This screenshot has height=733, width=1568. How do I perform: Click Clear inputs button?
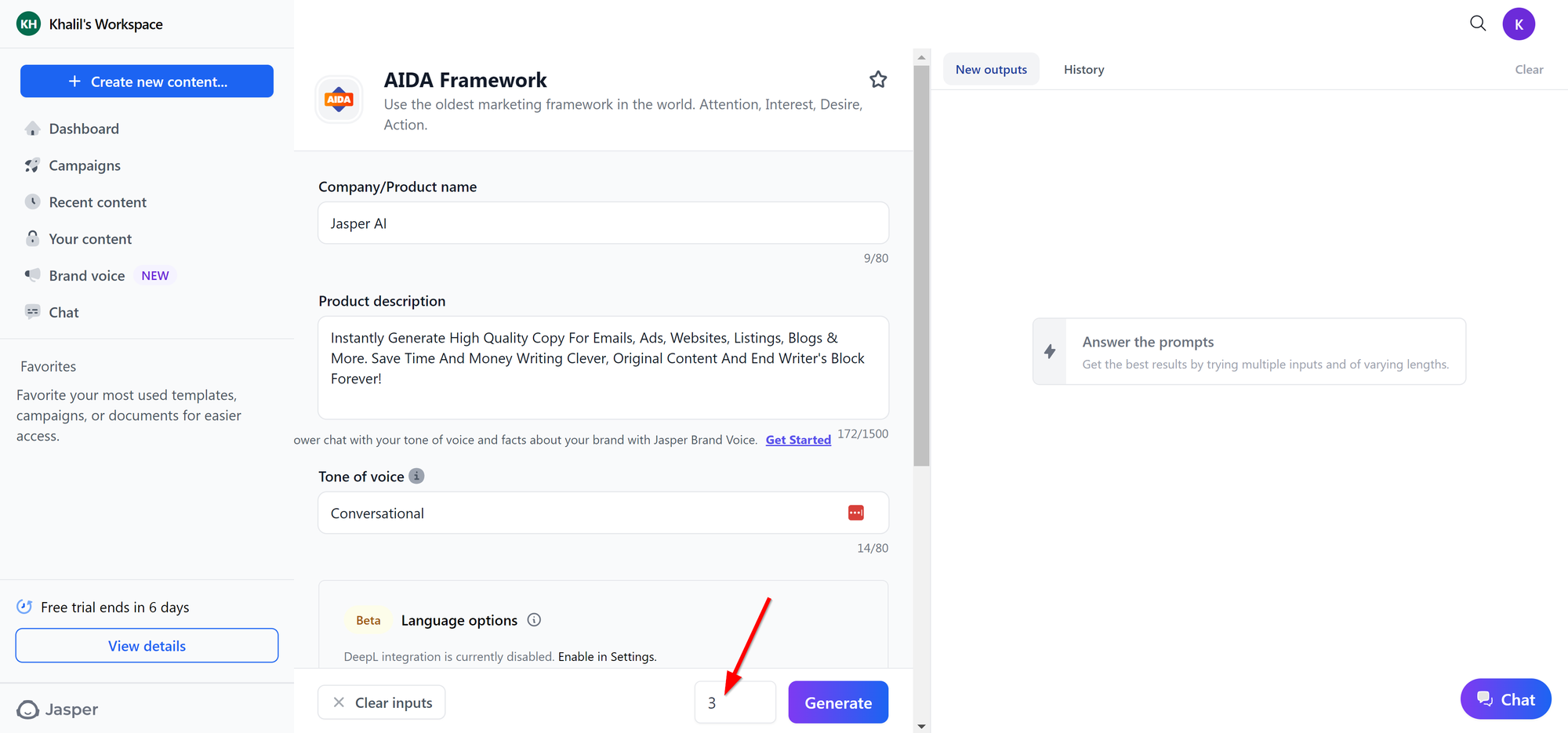pyautogui.click(x=381, y=702)
